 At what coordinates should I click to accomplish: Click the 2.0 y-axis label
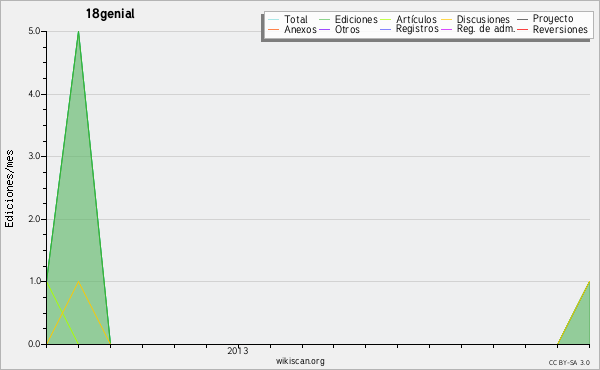[34, 219]
